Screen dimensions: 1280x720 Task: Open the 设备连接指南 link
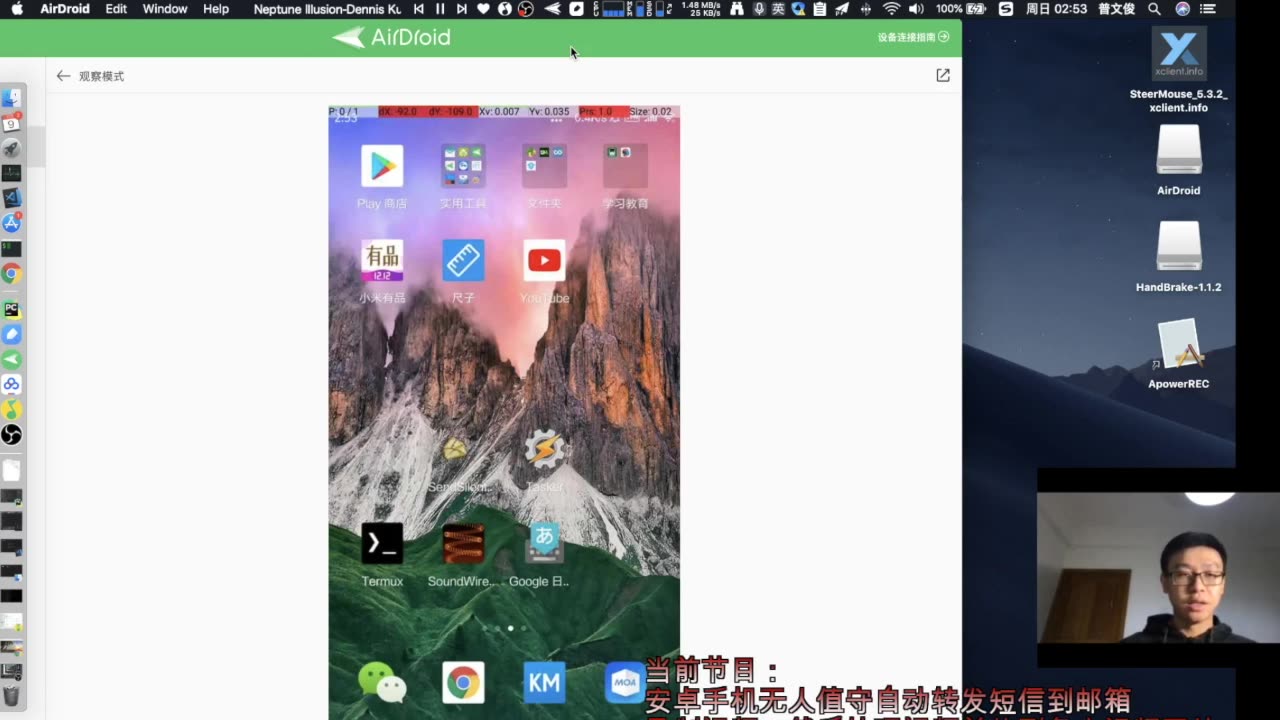913,37
